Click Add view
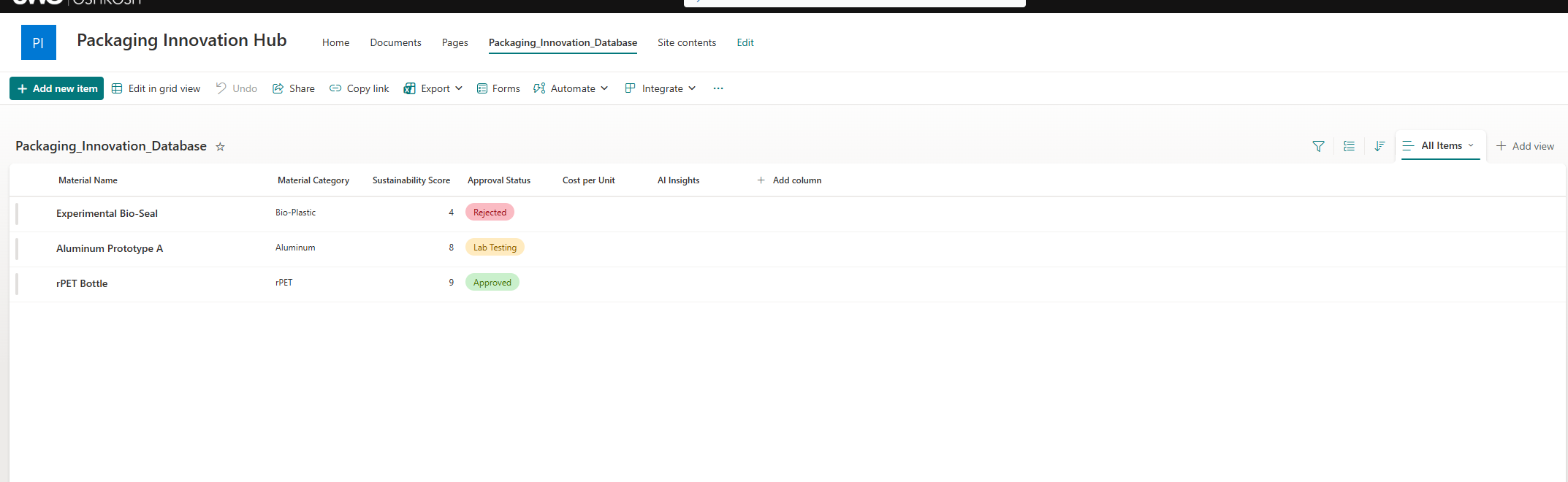Image resolution: width=1568 pixels, height=482 pixels. click(x=1525, y=146)
